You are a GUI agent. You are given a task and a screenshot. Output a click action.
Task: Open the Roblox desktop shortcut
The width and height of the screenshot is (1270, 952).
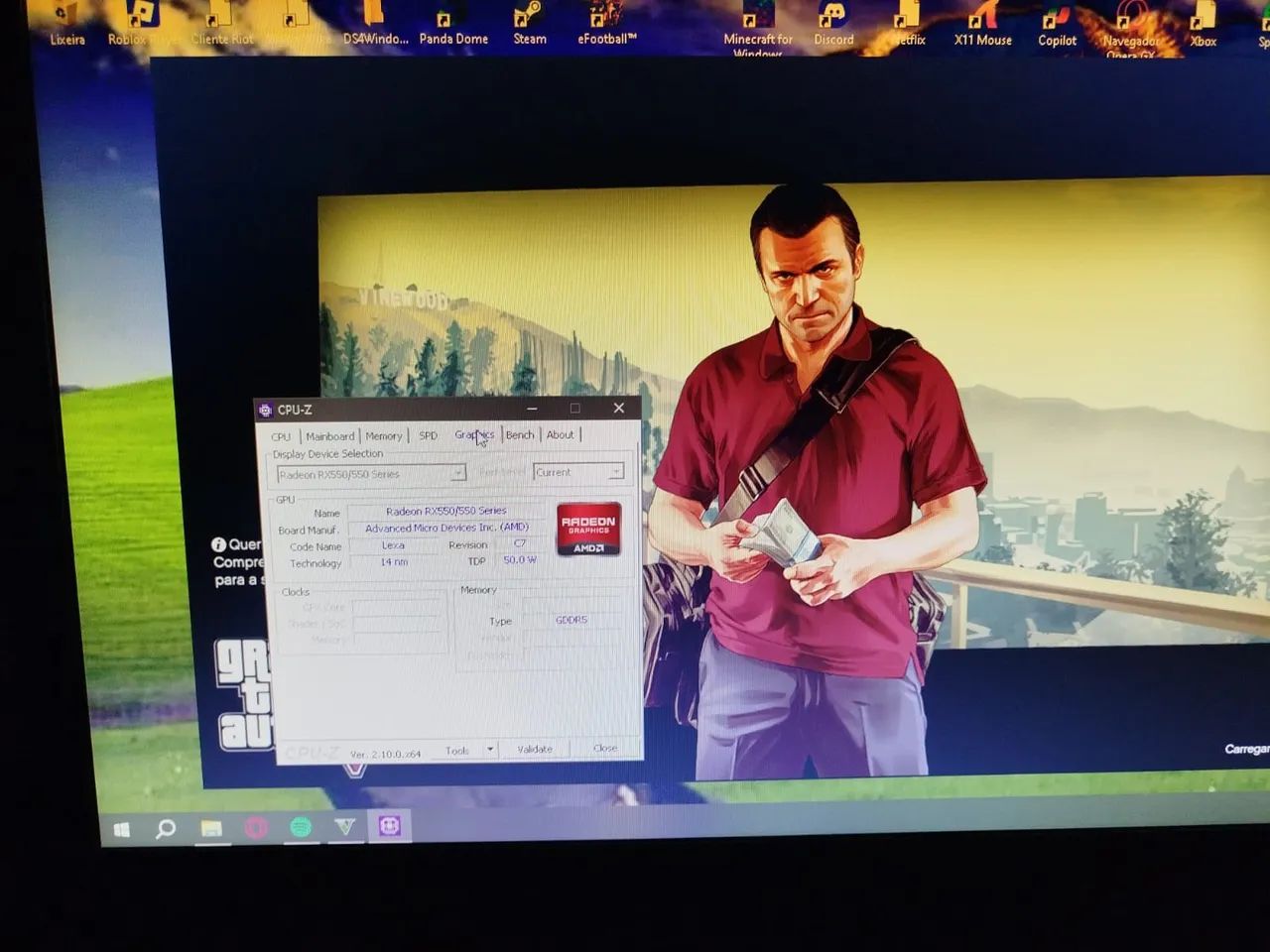pos(142,24)
